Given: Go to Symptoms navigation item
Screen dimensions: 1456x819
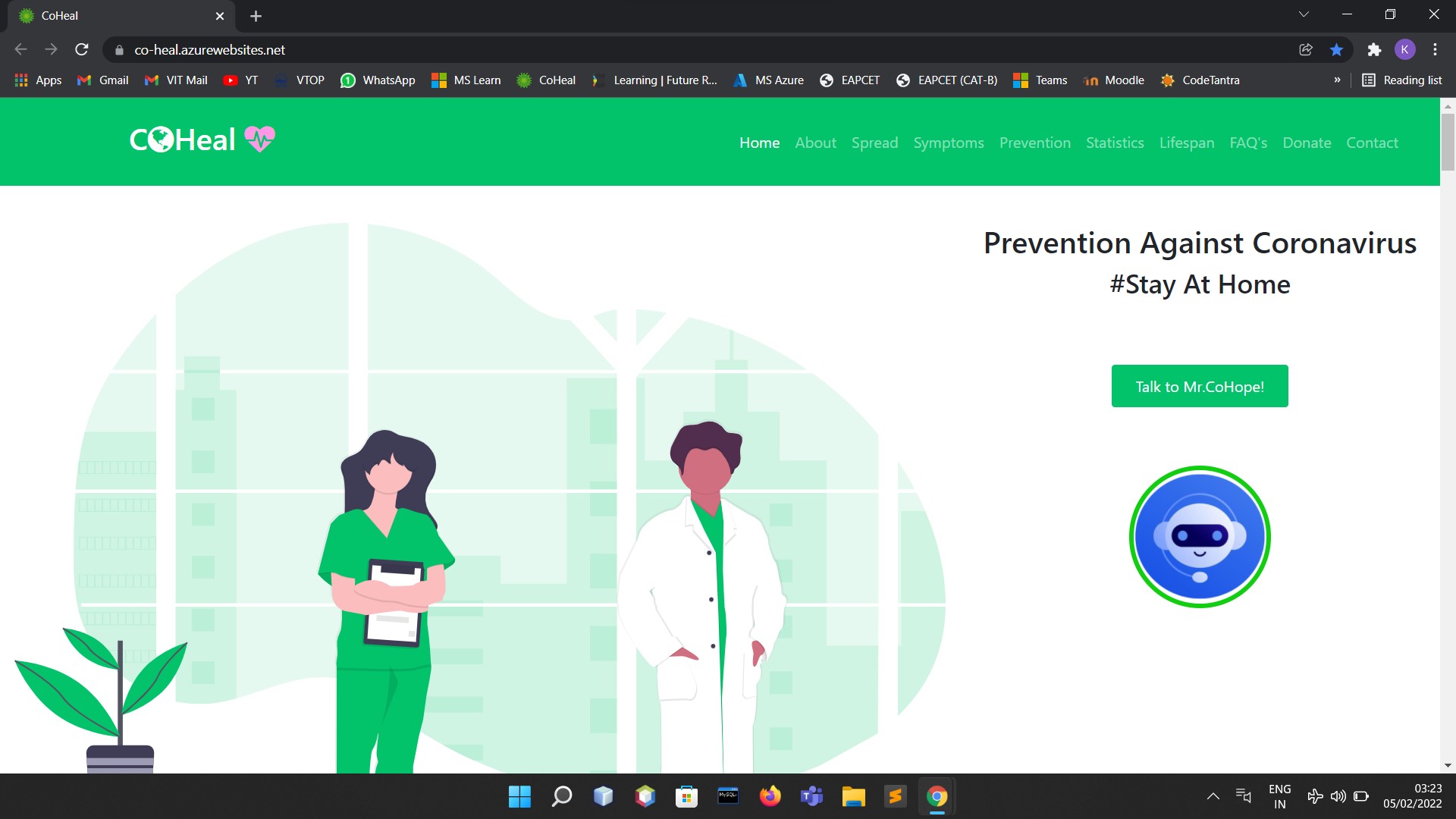Looking at the screenshot, I should (x=948, y=143).
